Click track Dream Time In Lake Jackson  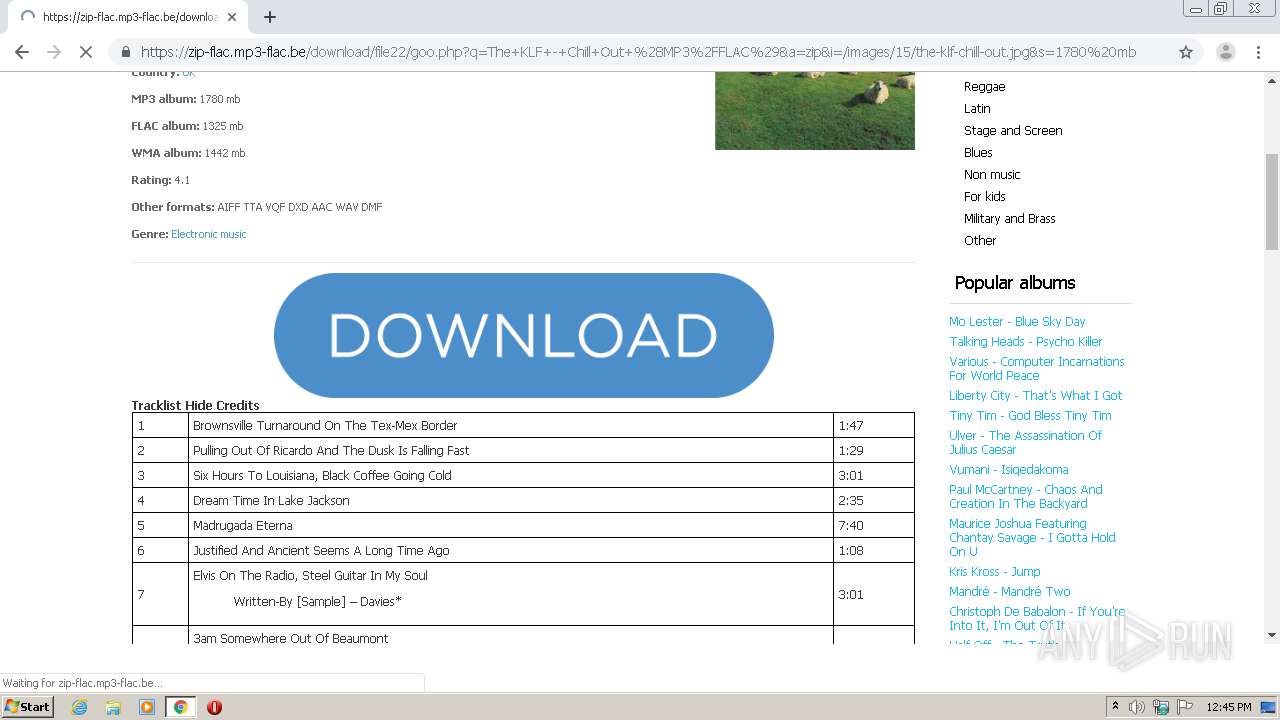tap(271, 500)
